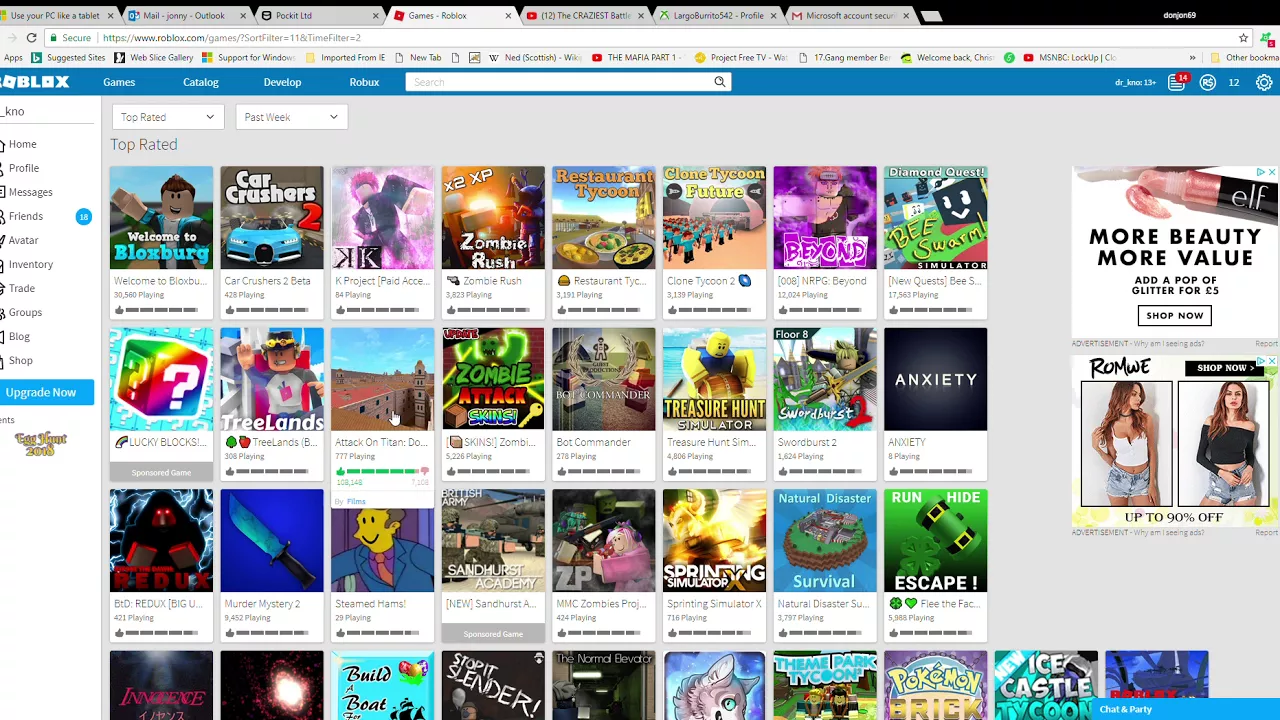The image size is (1280, 720).
Task: Open the Bee Swarm Simulator game thumbnail
Action: click(x=935, y=218)
